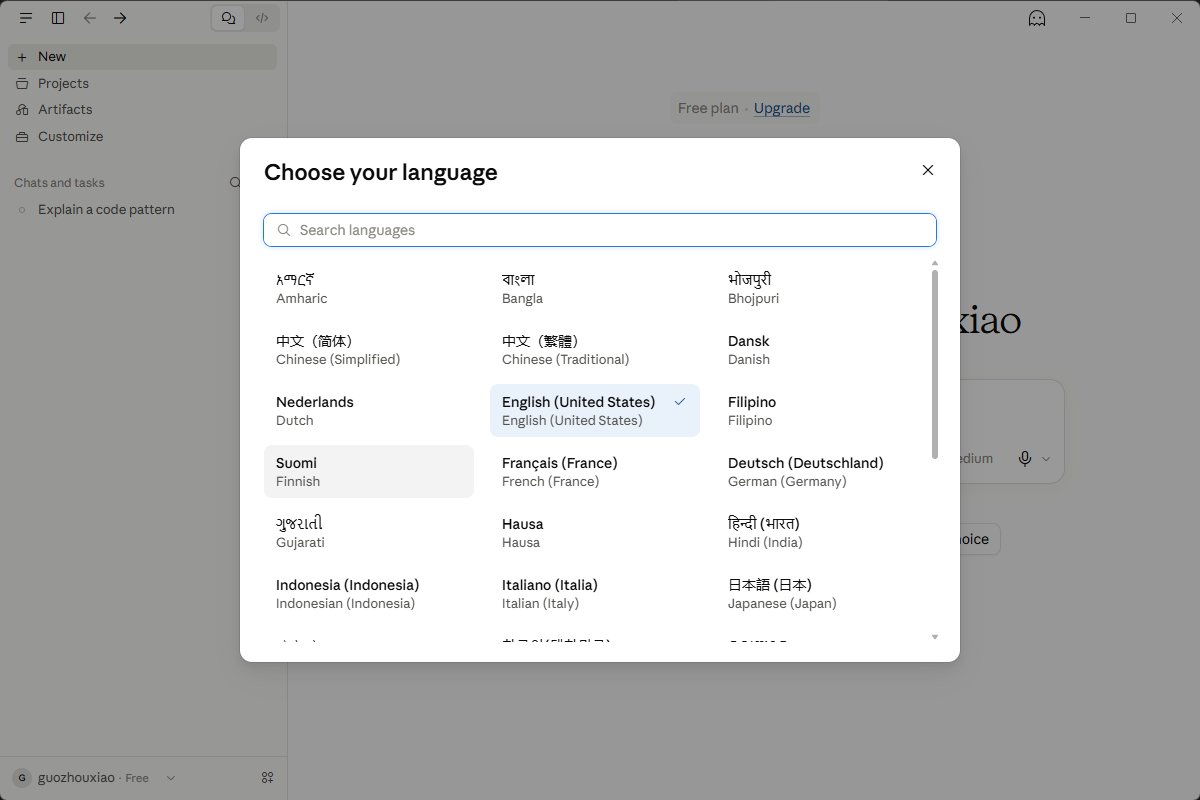Click the microphone voice input icon
1200x800 pixels.
tap(1025, 458)
